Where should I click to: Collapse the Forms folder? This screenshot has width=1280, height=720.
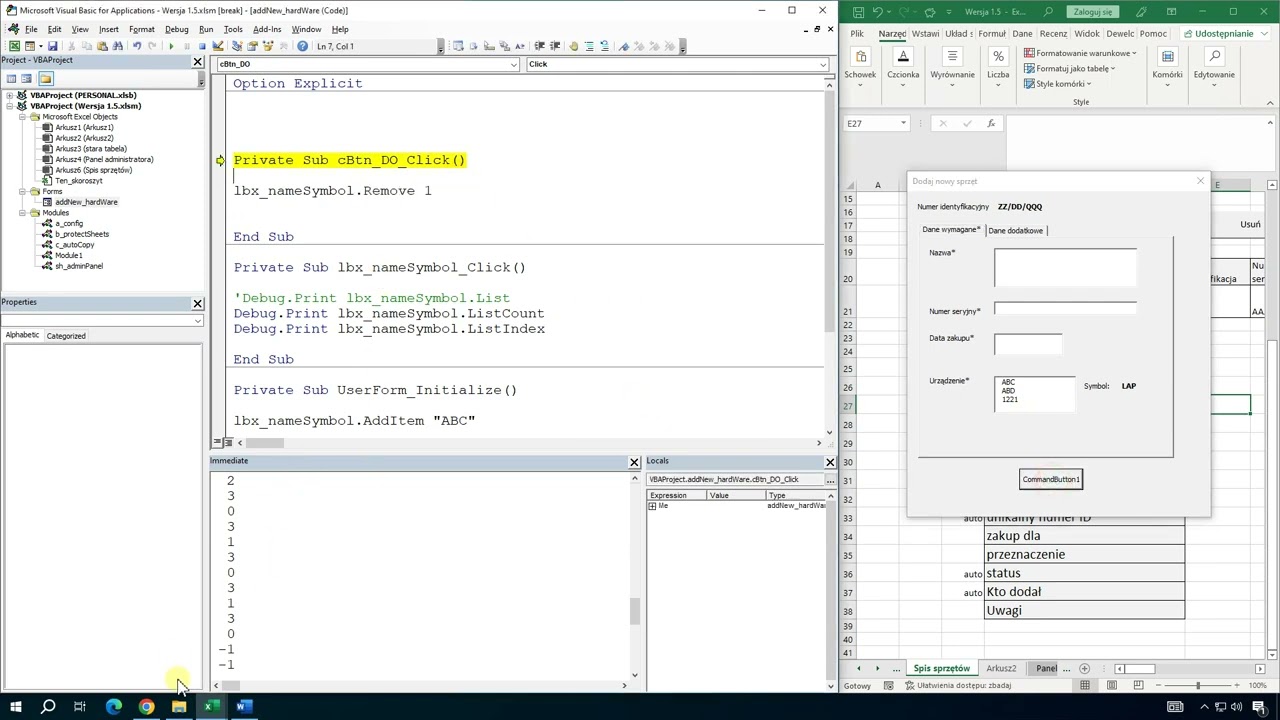tap(22, 191)
